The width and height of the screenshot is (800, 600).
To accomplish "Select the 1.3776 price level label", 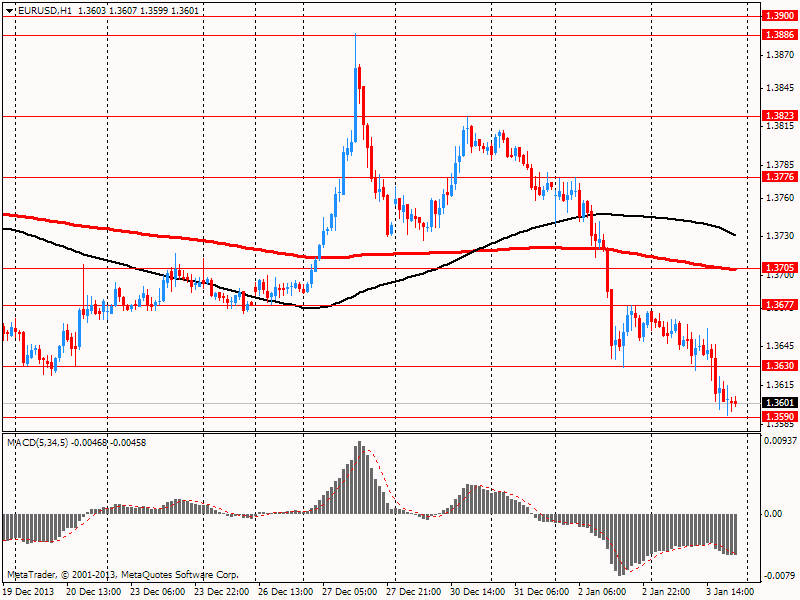I will click(780, 177).
